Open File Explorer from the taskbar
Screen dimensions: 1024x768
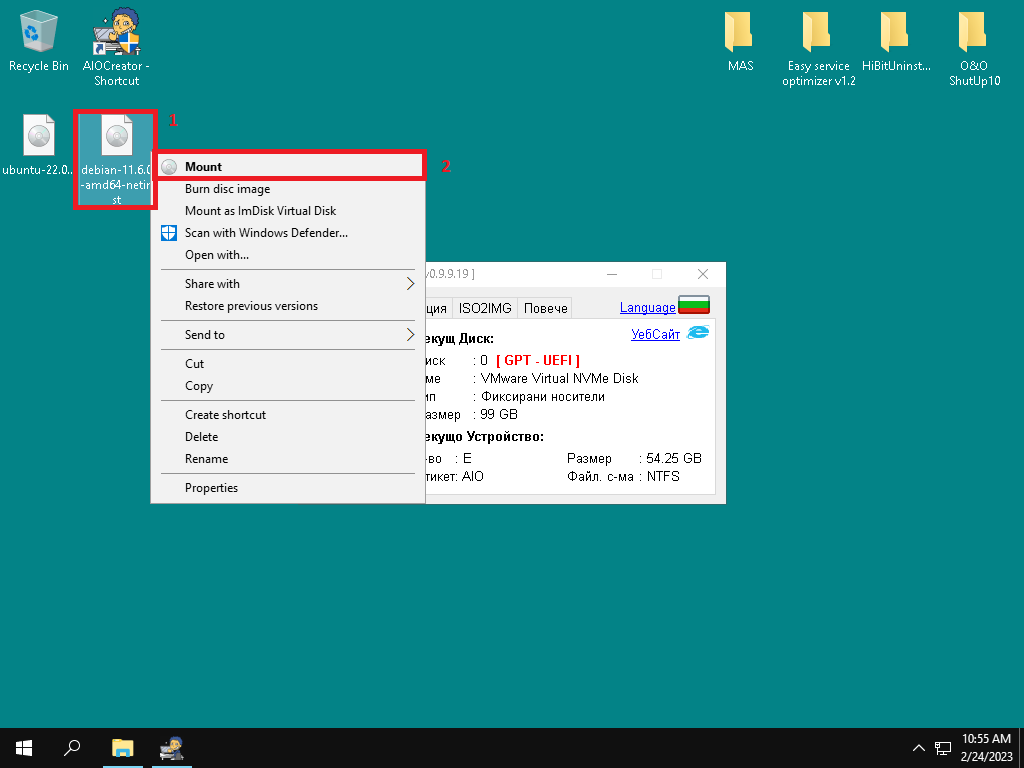(x=122, y=748)
